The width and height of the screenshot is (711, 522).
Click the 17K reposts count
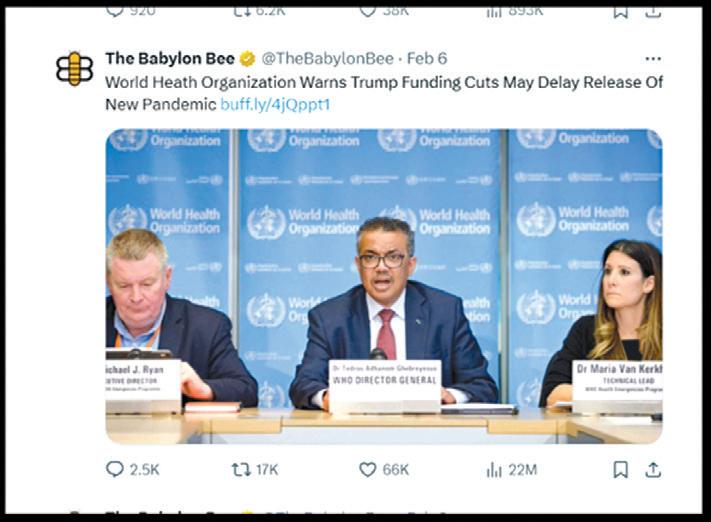pyautogui.click(x=267, y=470)
